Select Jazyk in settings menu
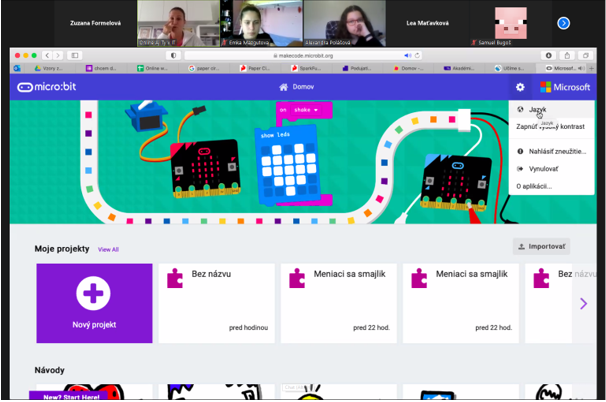 coord(552,109)
